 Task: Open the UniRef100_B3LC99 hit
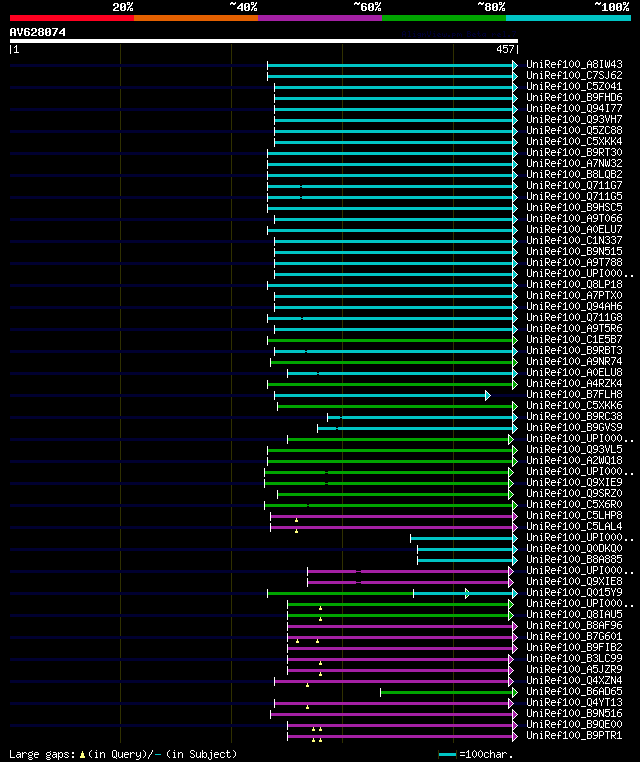point(574,658)
